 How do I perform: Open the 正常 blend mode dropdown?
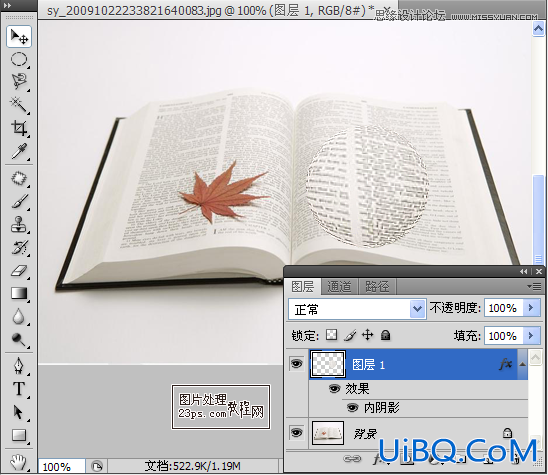(x=357, y=309)
